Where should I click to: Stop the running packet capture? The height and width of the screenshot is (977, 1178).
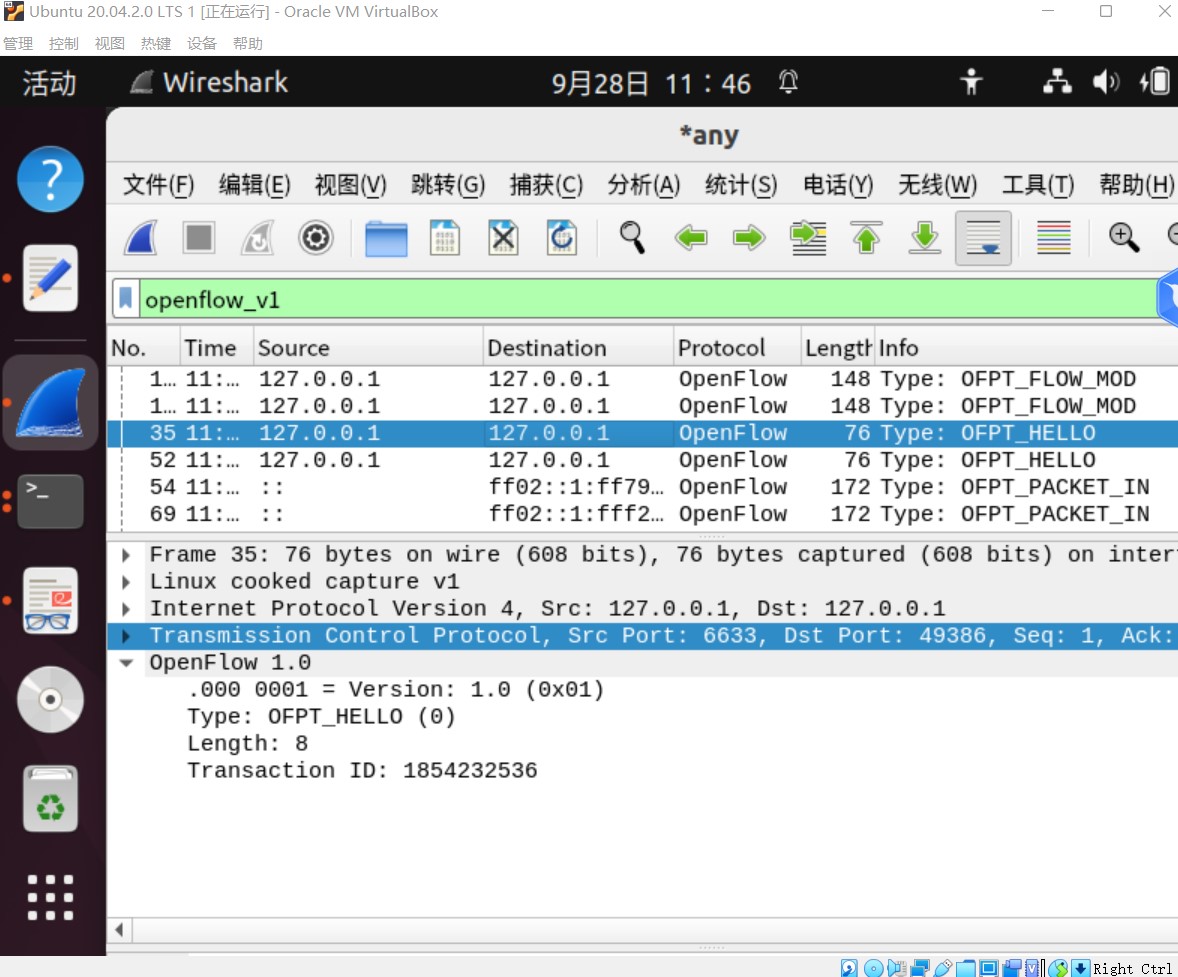tap(198, 238)
